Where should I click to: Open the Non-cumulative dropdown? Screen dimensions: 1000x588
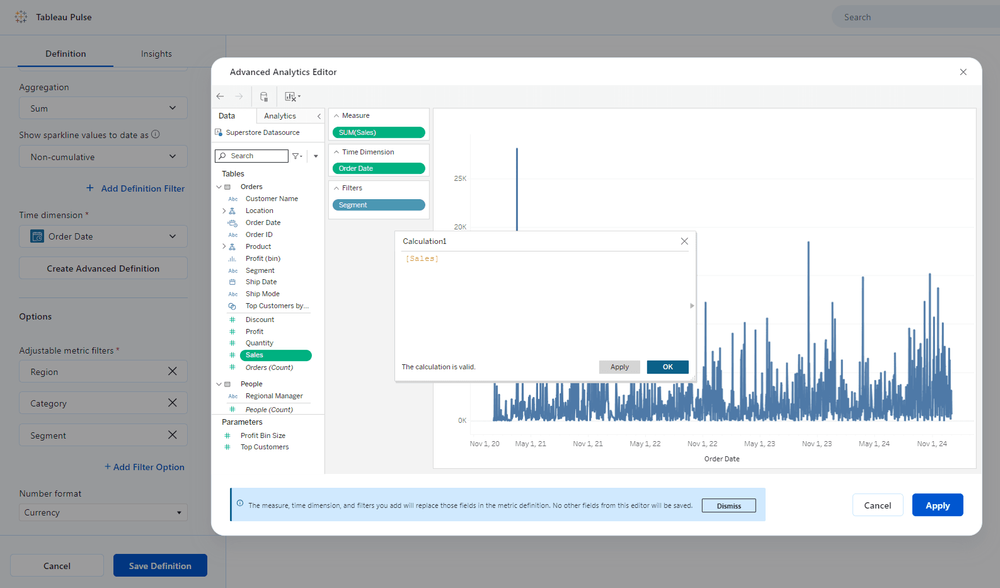[x=103, y=156]
